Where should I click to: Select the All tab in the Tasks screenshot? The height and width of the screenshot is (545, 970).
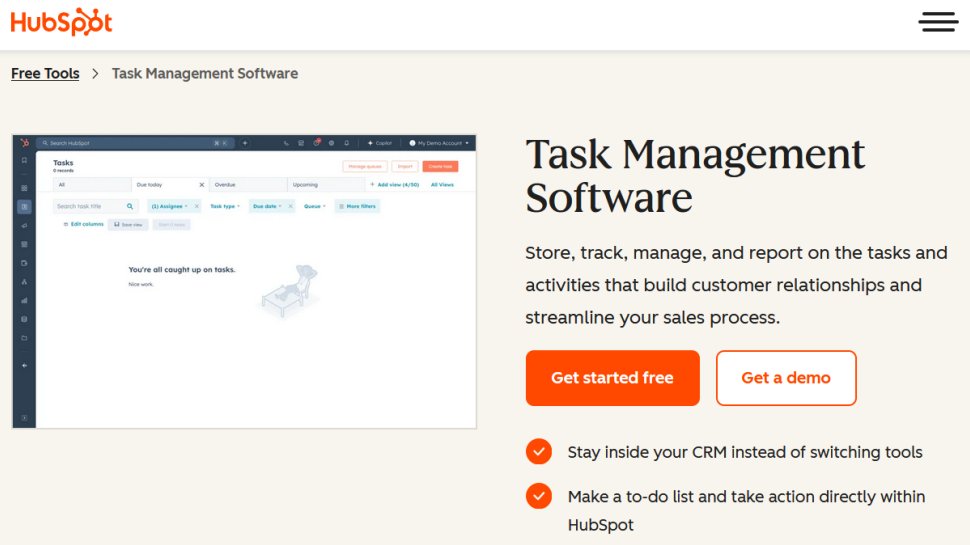coord(92,184)
